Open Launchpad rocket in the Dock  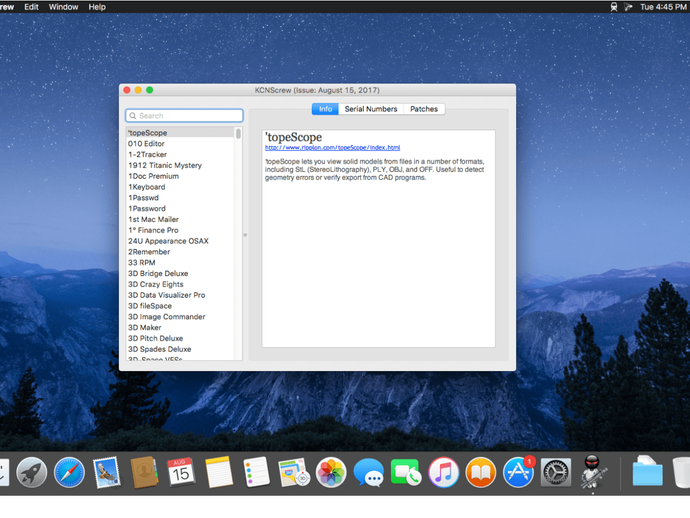[32, 473]
